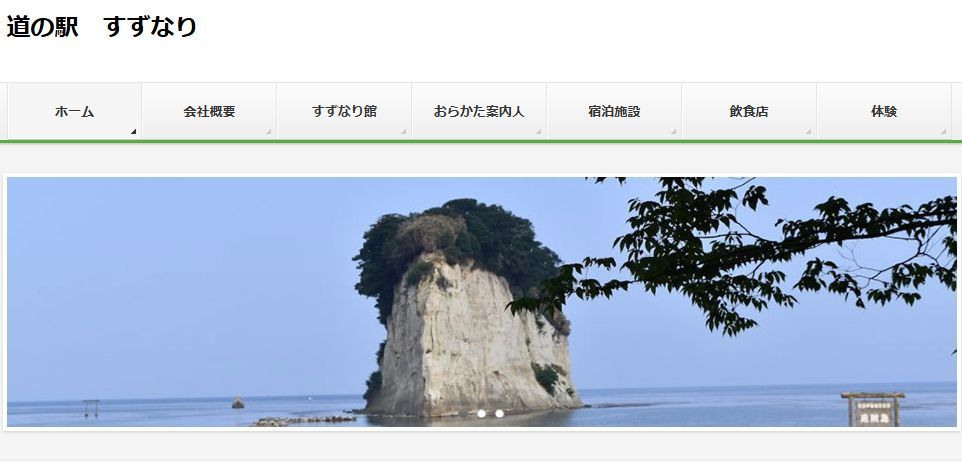Open the 会社概要 menu item

(209, 111)
